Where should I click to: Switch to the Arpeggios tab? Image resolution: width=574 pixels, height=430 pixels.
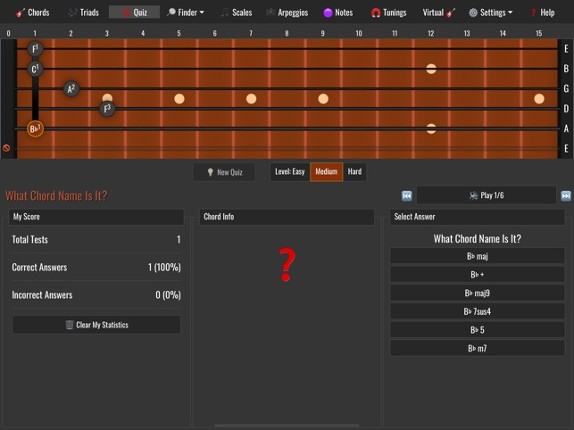coord(287,13)
